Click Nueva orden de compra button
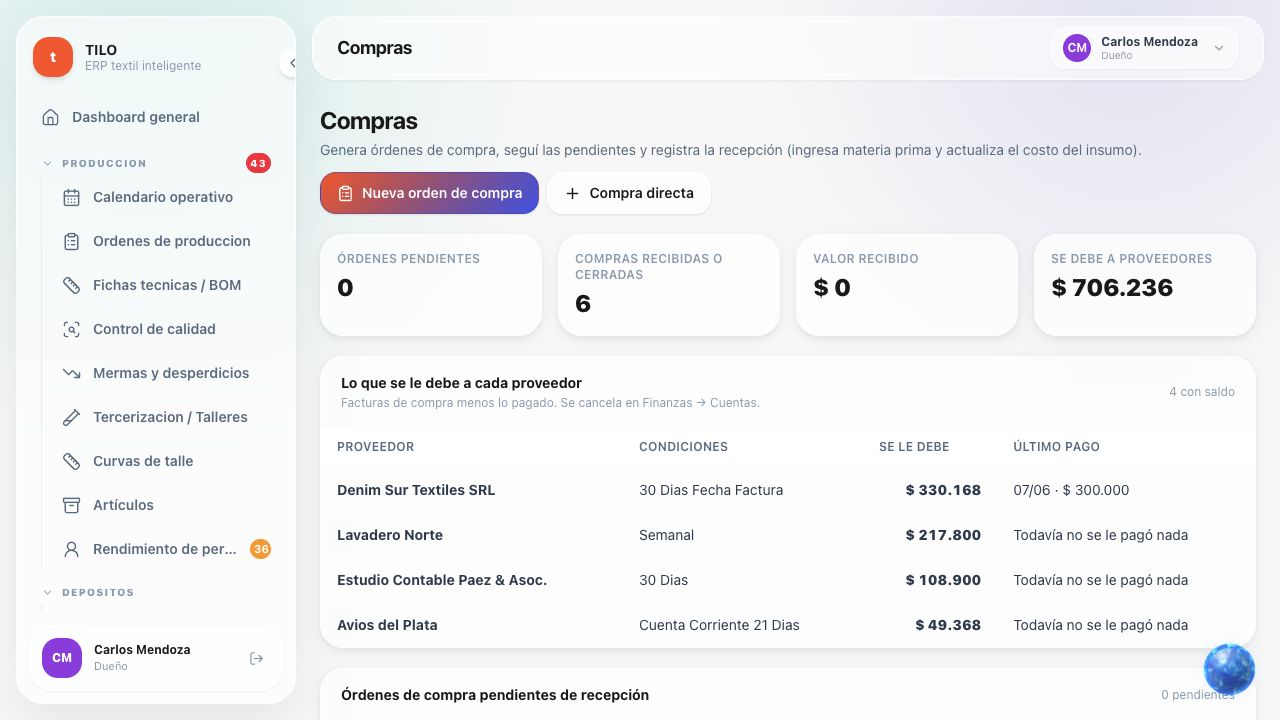 (x=429, y=193)
